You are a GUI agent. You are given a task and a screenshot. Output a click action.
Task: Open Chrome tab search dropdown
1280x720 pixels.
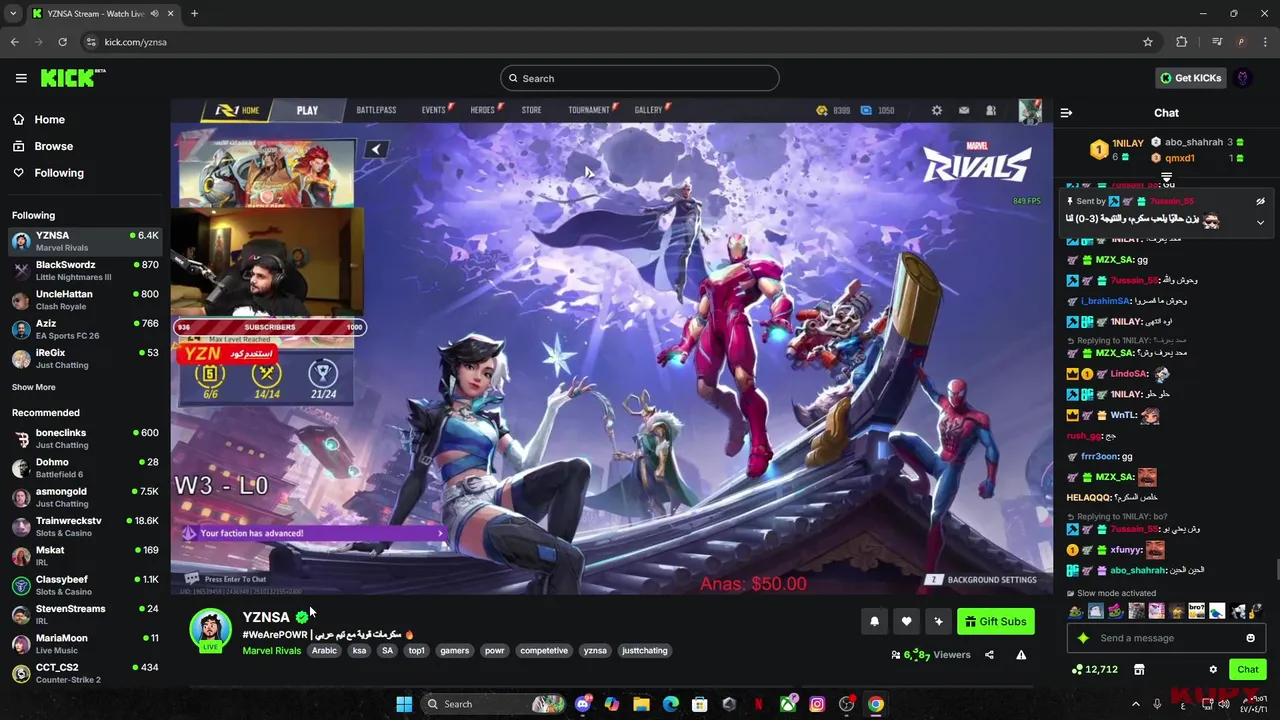click(x=13, y=13)
